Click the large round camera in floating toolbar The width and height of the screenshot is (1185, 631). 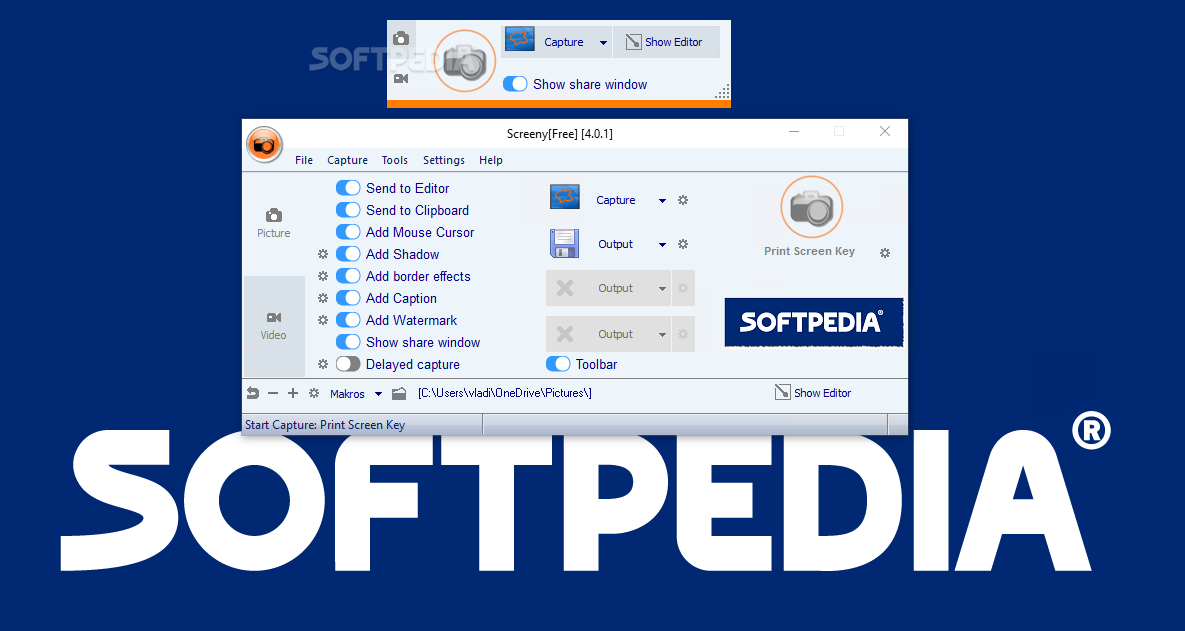pos(465,61)
